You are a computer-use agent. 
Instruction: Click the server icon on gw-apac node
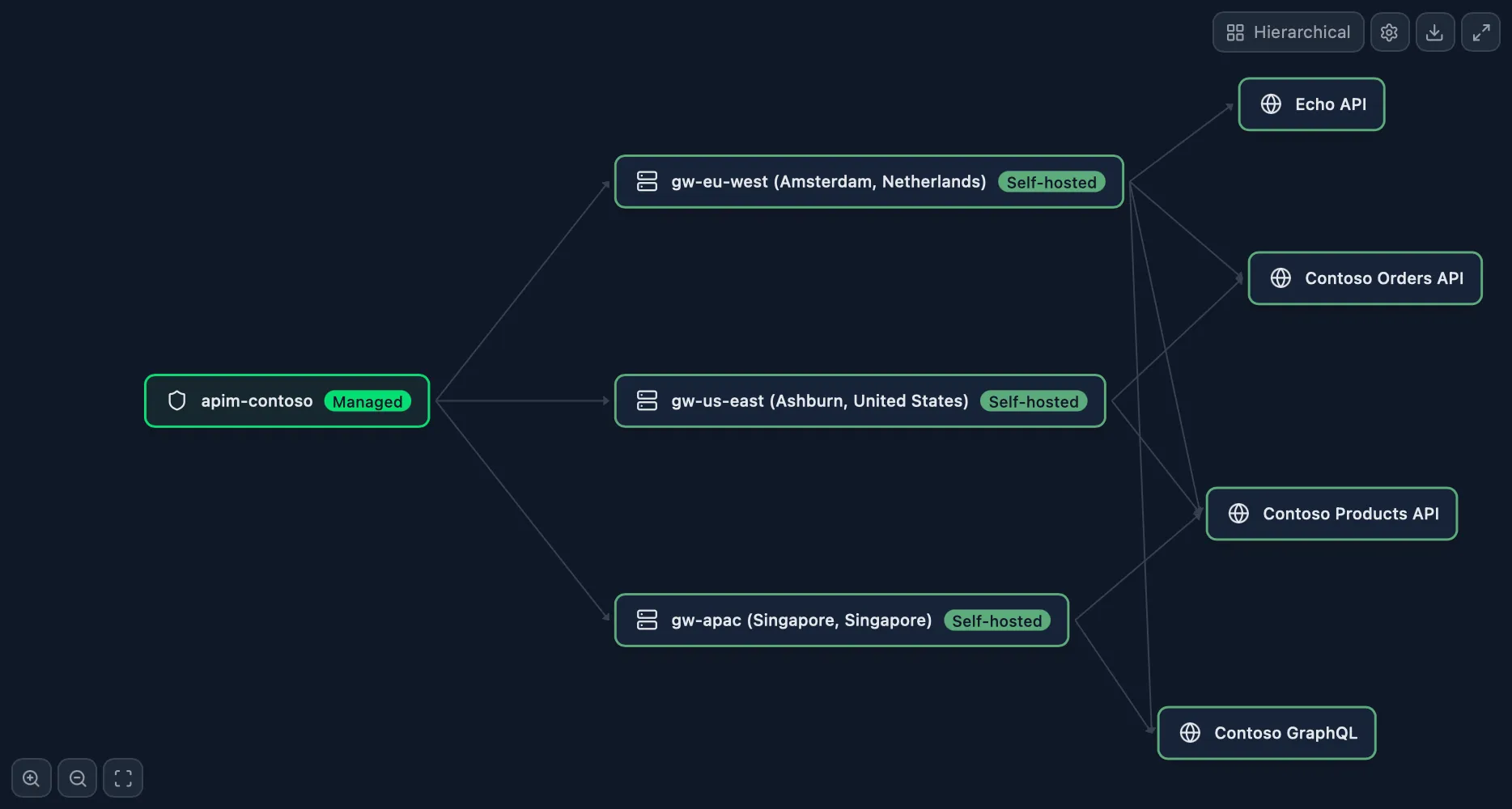pyautogui.click(x=647, y=620)
